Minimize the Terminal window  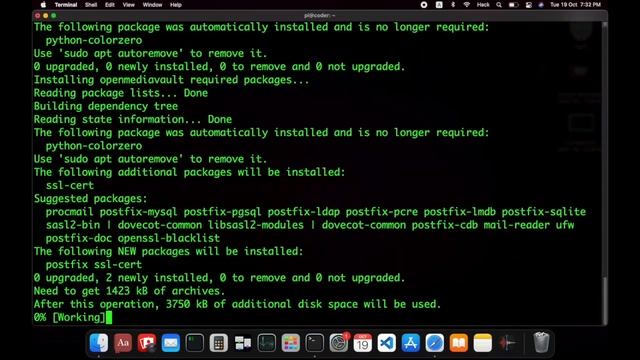pos(45,16)
